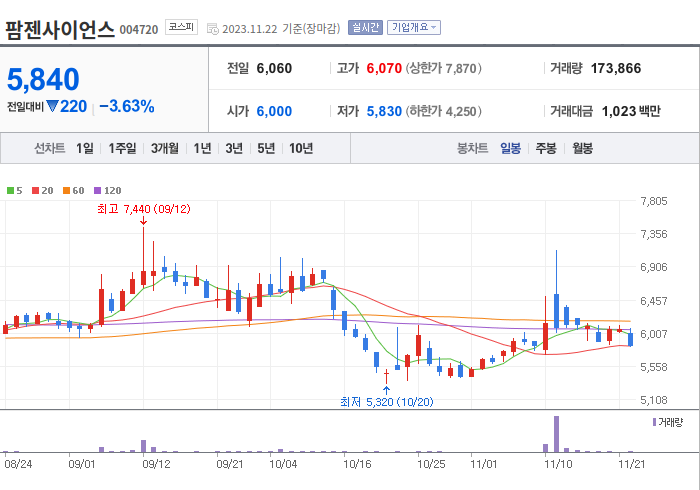Image resolution: width=700 pixels, height=490 pixels.
Task: Click the 08/24 date axis label
Action: pyautogui.click(x=18, y=464)
